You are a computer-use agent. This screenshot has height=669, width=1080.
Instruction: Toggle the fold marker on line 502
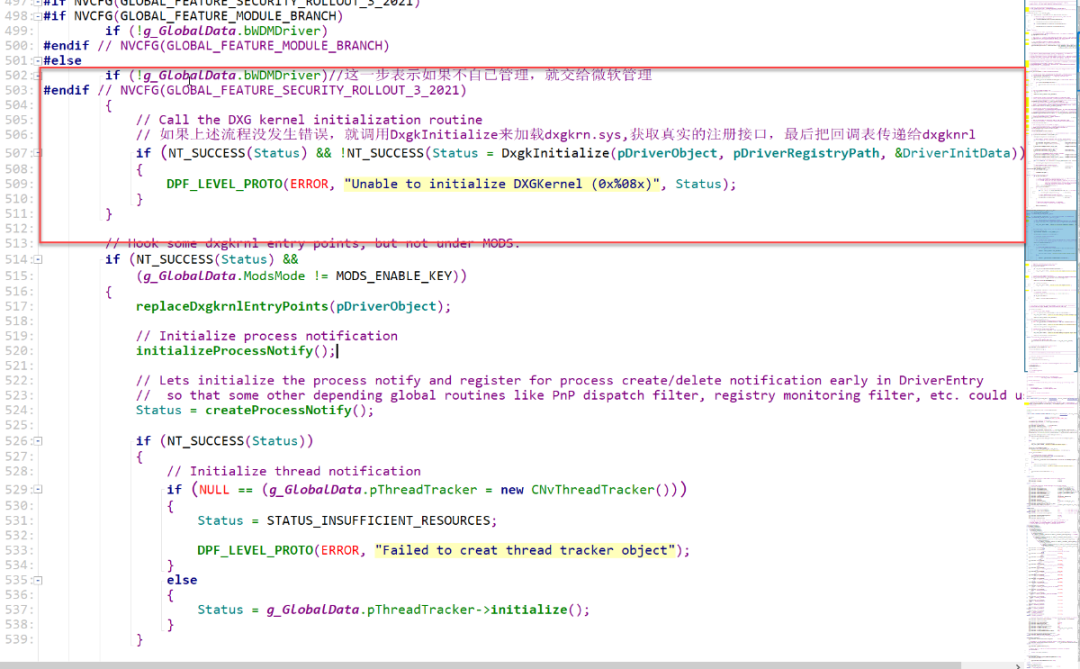click(37, 75)
